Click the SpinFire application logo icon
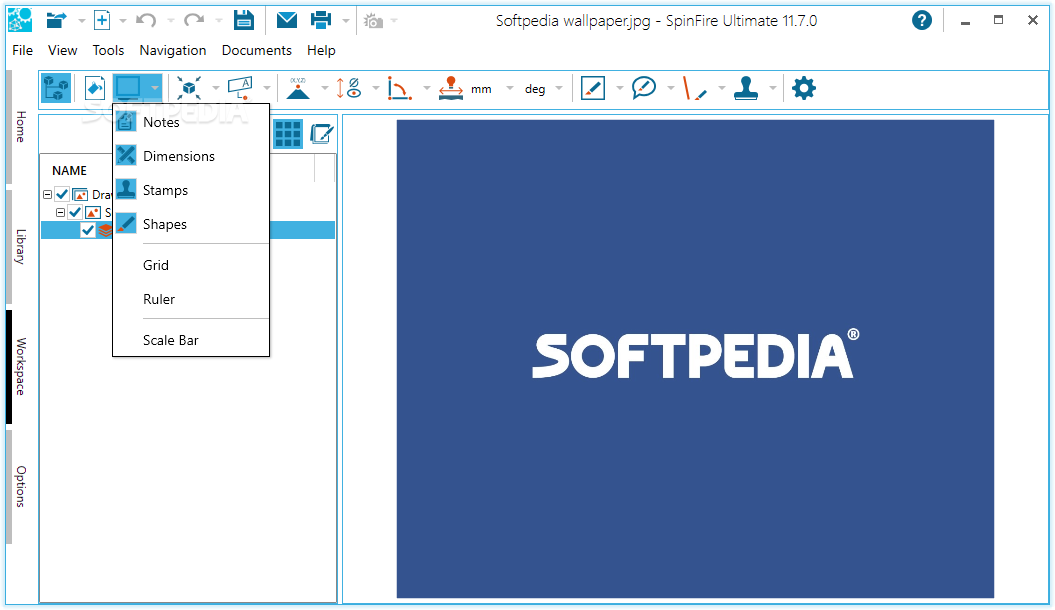Image resolution: width=1055 pixels, height=610 pixels. (x=20, y=20)
